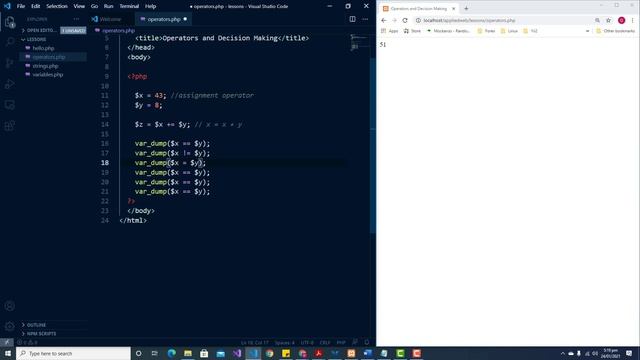Open Source Control view in activity bar

10,63
